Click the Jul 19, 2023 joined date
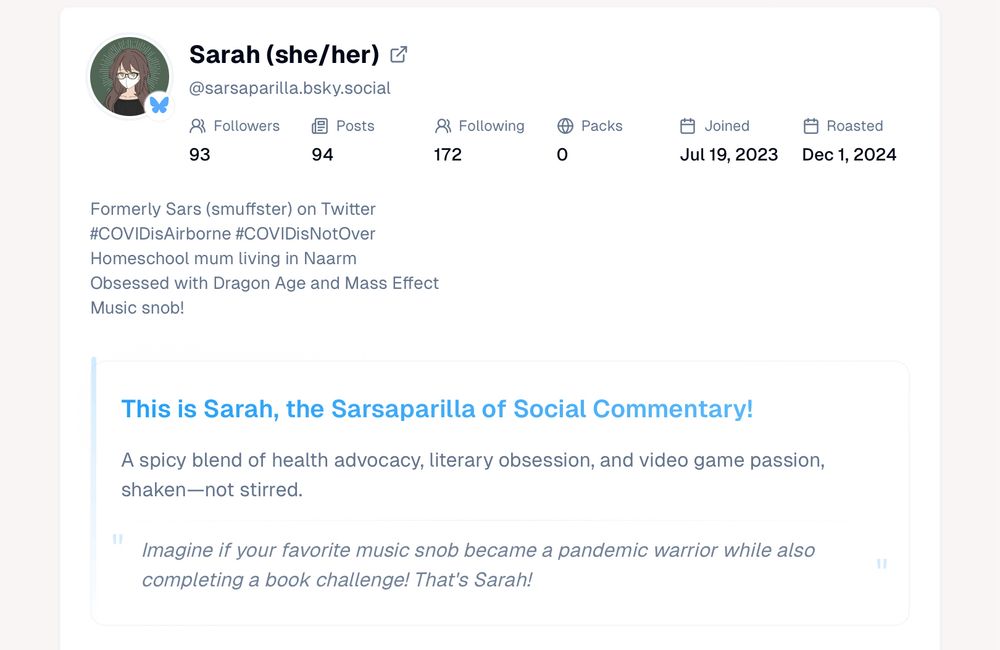 tap(729, 155)
